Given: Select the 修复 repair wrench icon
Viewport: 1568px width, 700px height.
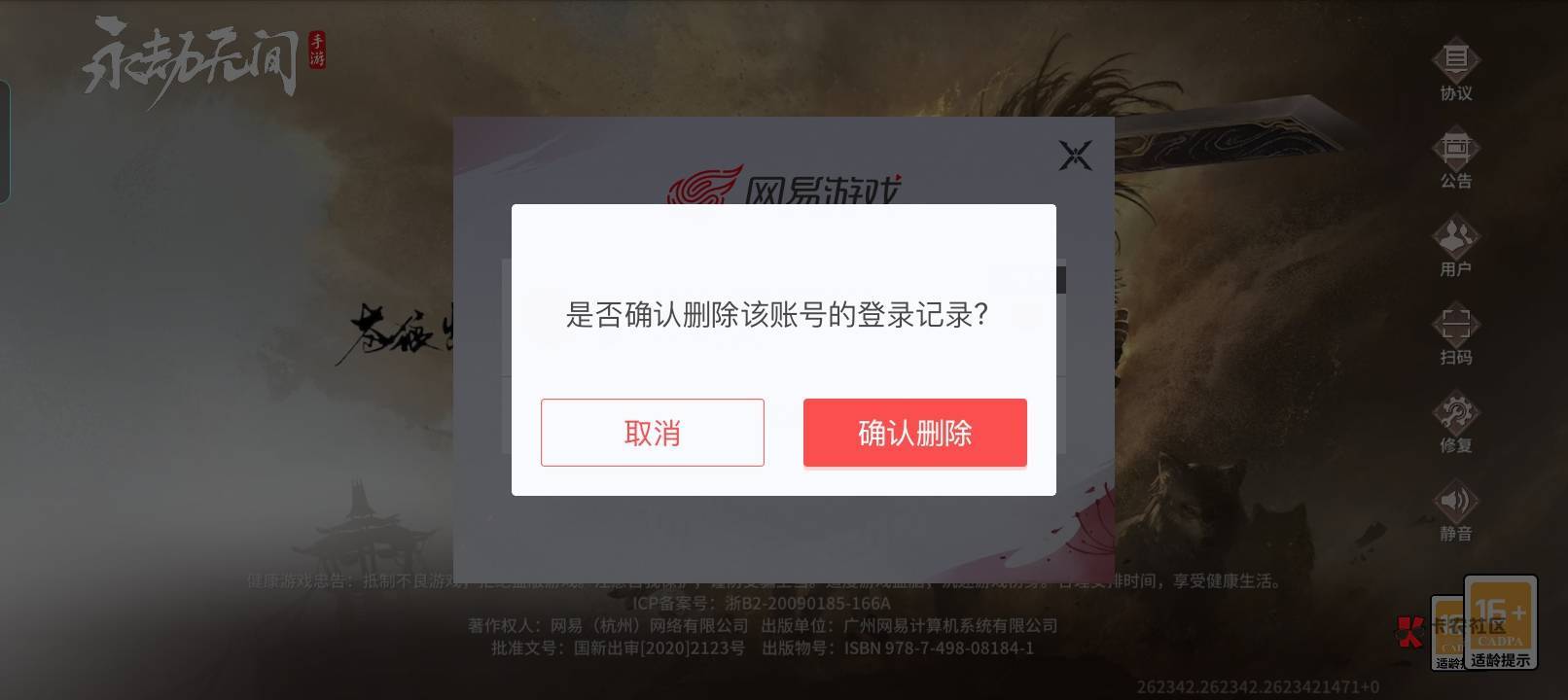Looking at the screenshot, I should pos(1456,424).
